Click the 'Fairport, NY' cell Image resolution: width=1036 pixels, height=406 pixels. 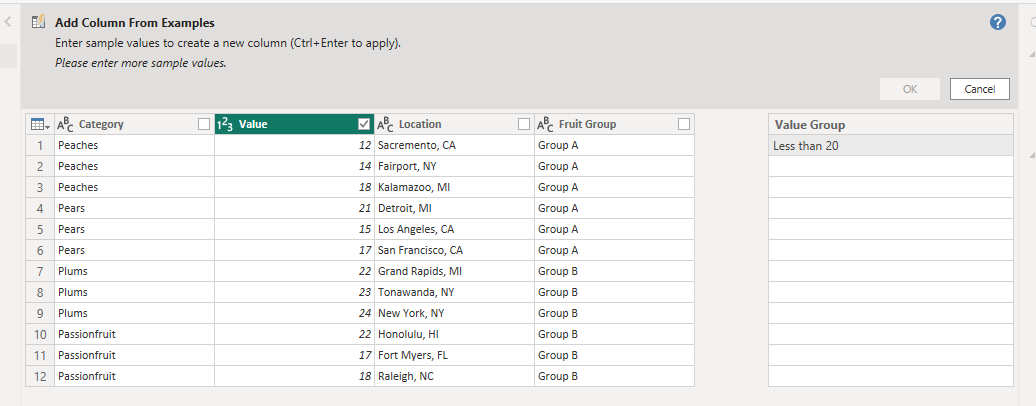[454, 167]
